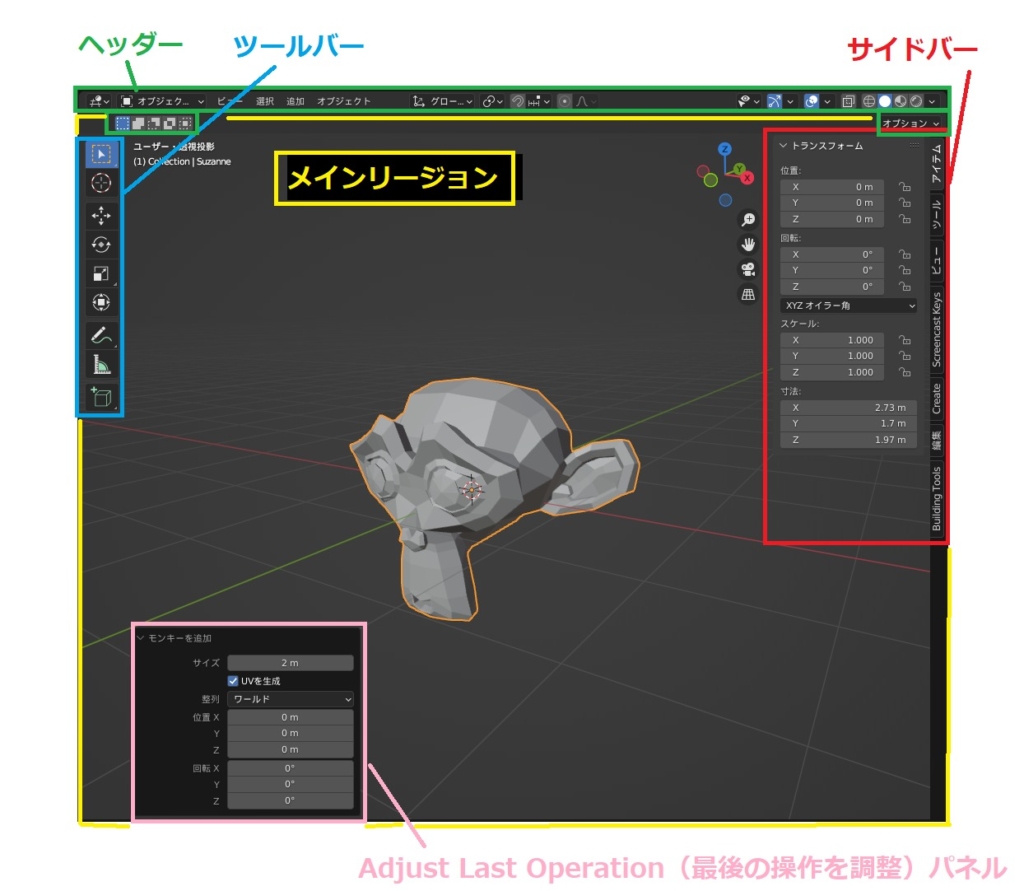Open the ワールド alignment dropdown

coord(290,698)
